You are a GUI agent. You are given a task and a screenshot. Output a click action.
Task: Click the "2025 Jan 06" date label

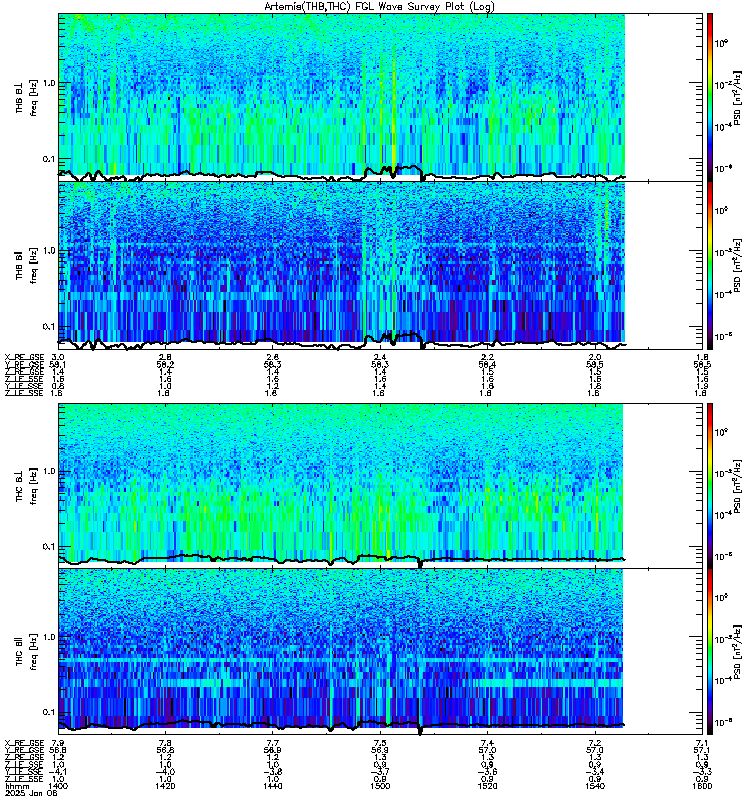pyautogui.click(x=31, y=793)
